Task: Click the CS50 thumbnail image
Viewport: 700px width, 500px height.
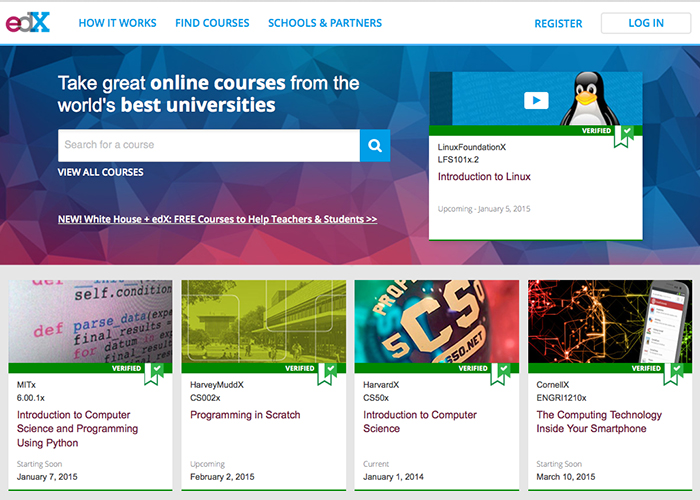Action: tap(437, 321)
